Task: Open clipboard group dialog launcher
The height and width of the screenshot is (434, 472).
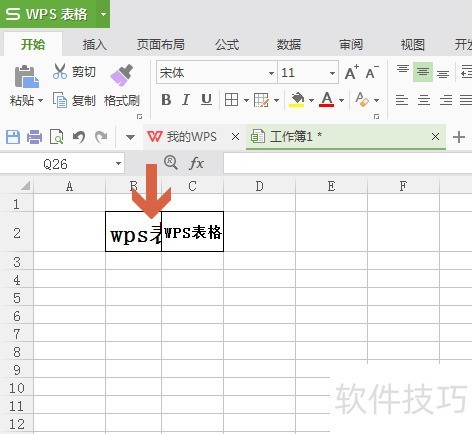Action: pos(140,116)
